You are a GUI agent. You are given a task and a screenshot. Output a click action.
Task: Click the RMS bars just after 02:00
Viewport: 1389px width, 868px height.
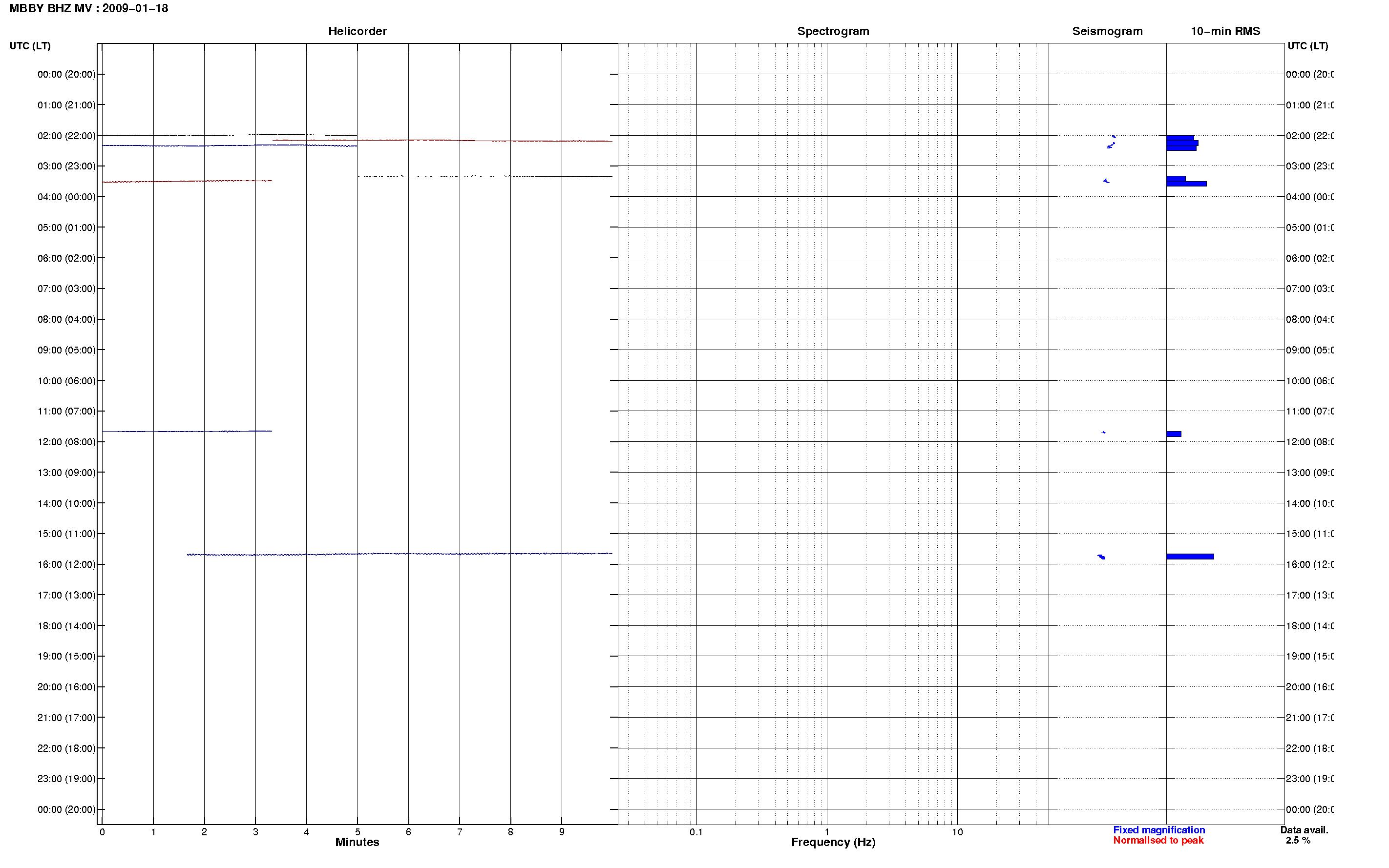tap(1182, 143)
